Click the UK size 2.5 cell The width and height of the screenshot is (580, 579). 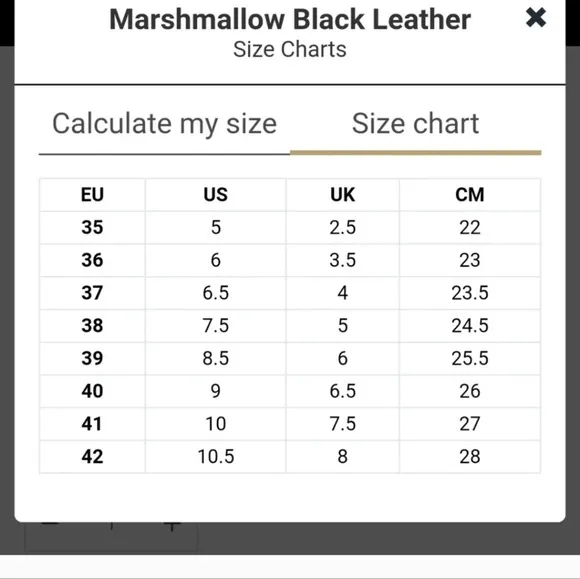pos(343,227)
